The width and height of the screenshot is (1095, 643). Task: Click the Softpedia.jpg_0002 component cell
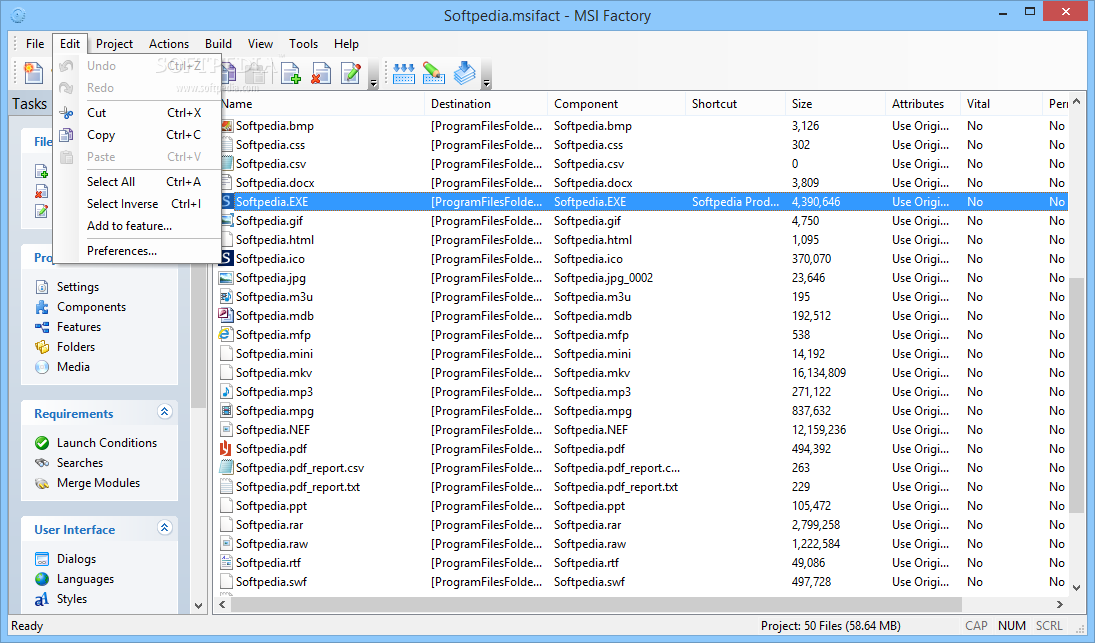[x=603, y=278]
